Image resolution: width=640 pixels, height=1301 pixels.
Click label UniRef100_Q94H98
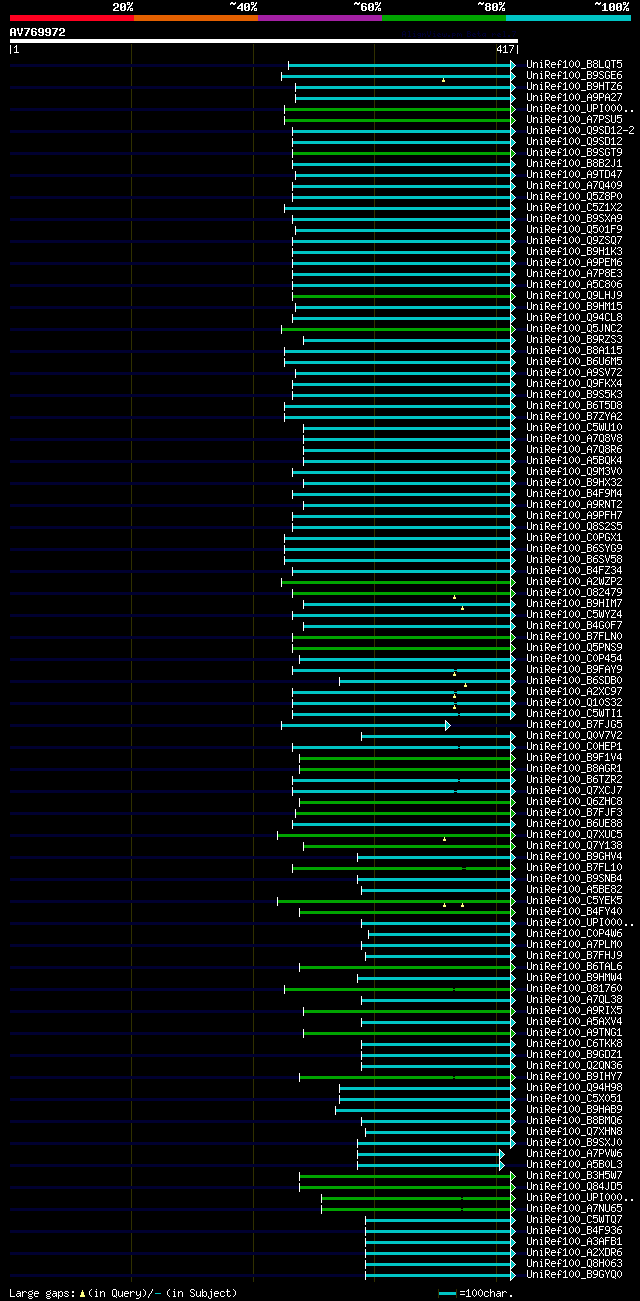point(574,1087)
